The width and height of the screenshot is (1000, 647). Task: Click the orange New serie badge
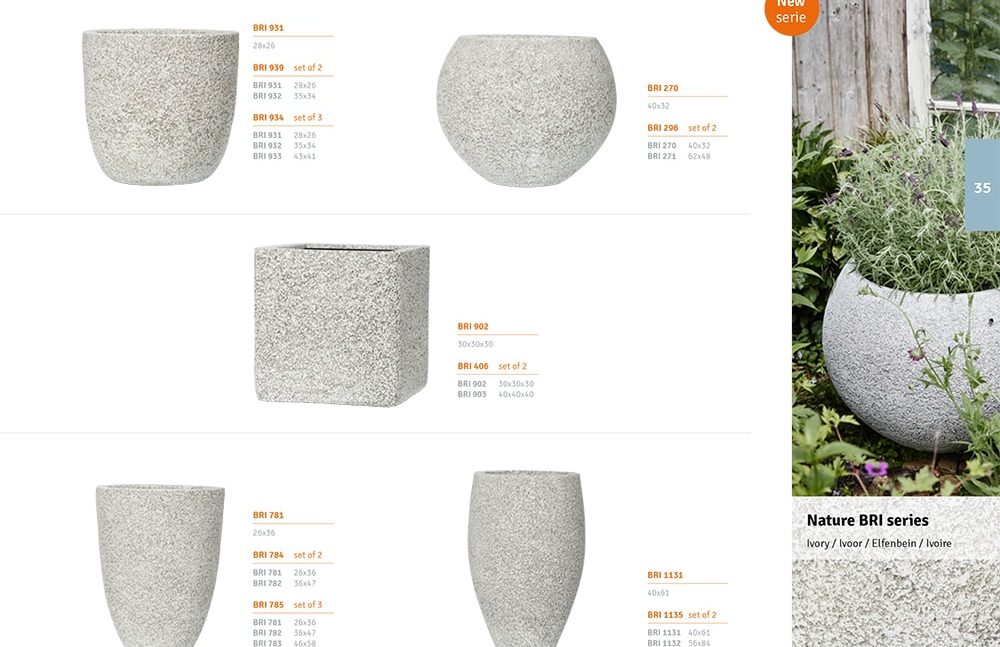pyautogui.click(x=791, y=14)
